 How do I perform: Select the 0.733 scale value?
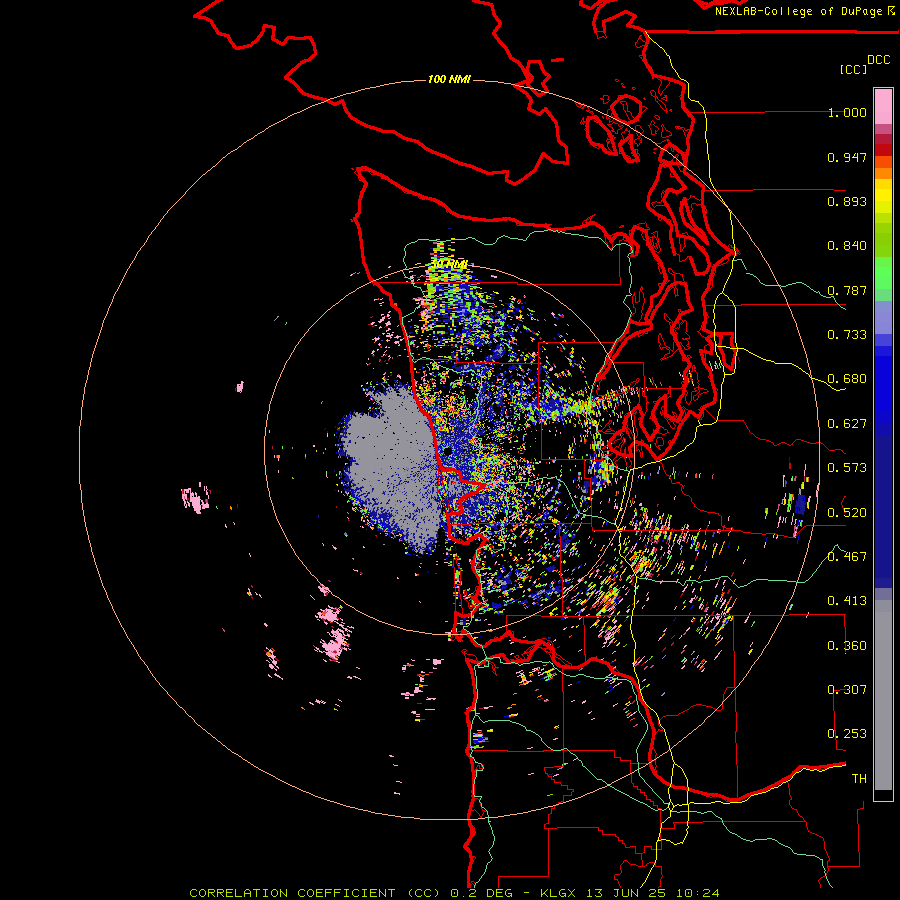coord(847,335)
